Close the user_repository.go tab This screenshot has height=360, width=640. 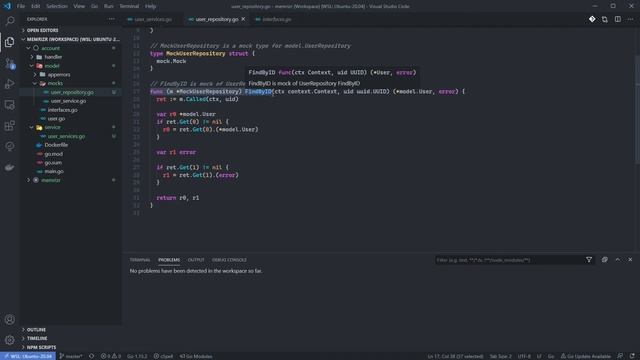(243, 19)
